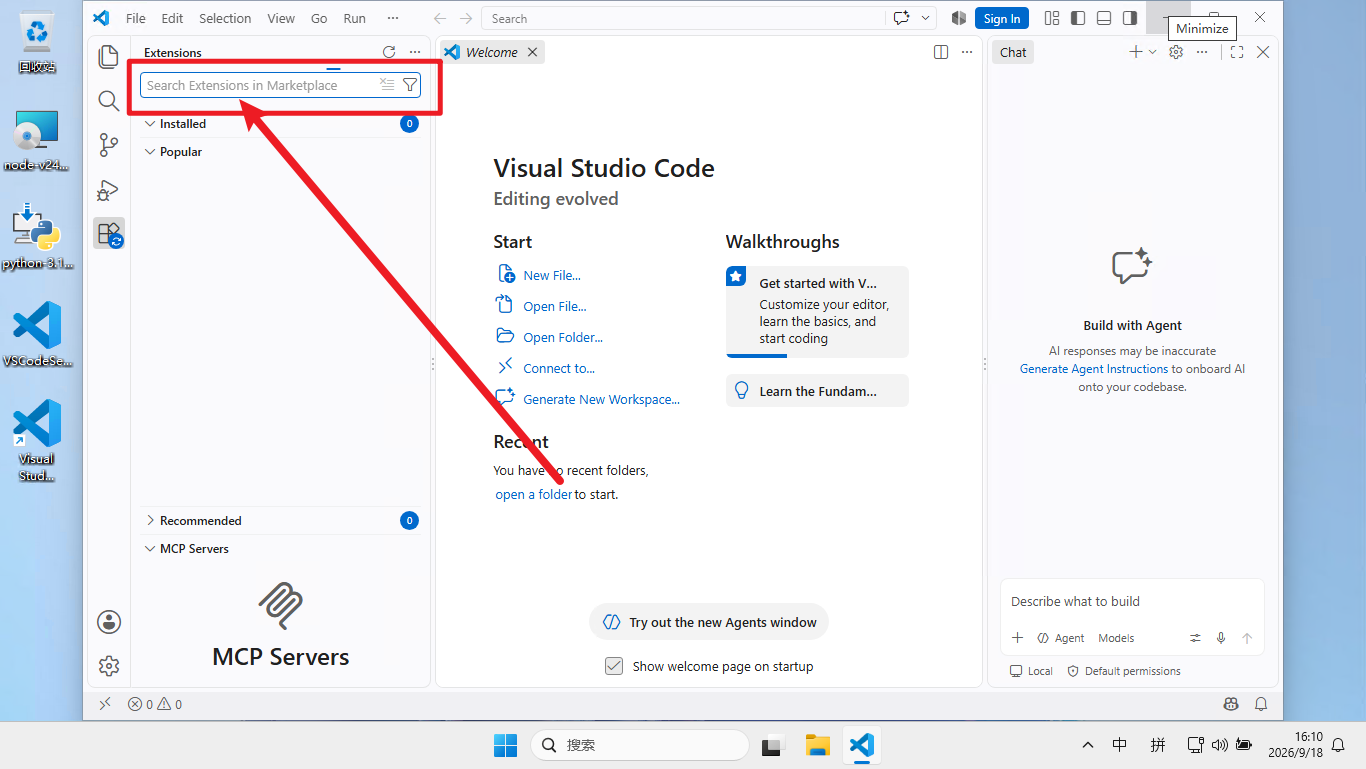Image resolution: width=1366 pixels, height=769 pixels.
Task: Toggle the secondary side bar
Action: point(1130,18)
